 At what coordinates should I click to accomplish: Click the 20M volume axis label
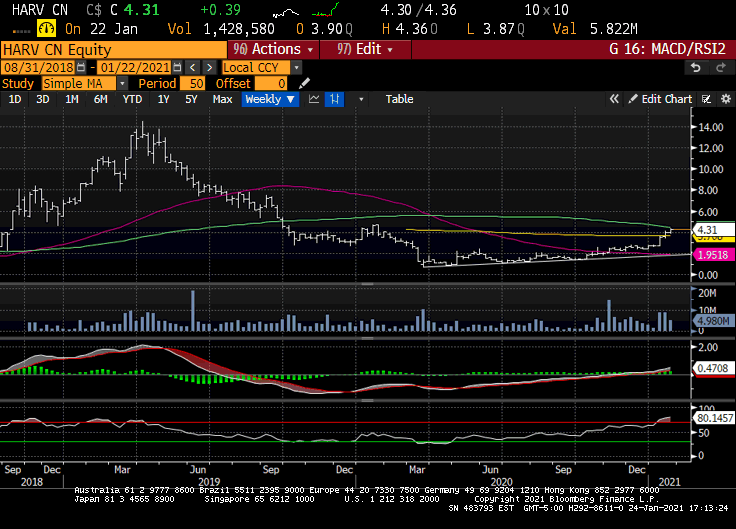coord(707,293)
